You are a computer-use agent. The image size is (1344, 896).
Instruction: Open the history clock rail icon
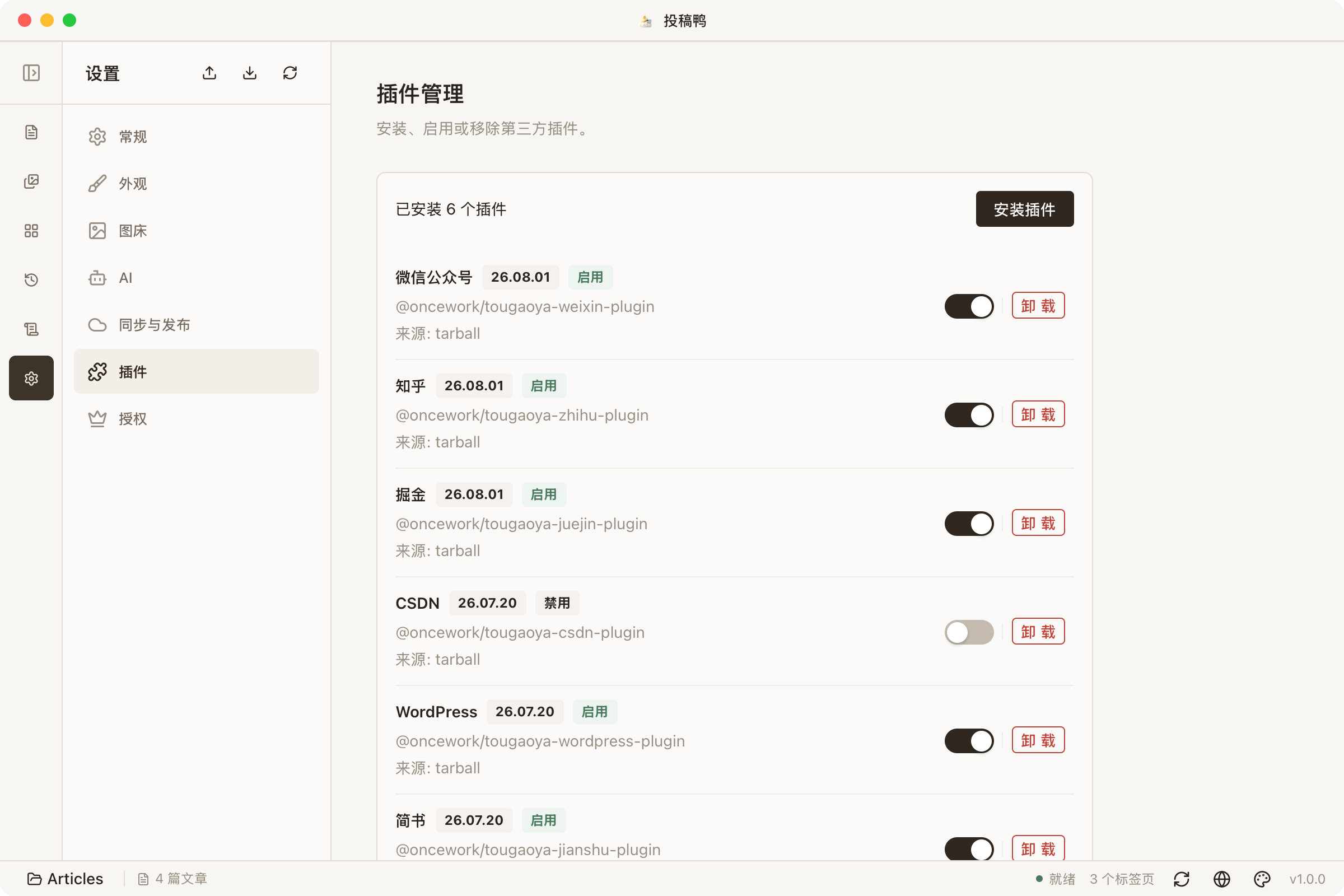tap(31, 280)
